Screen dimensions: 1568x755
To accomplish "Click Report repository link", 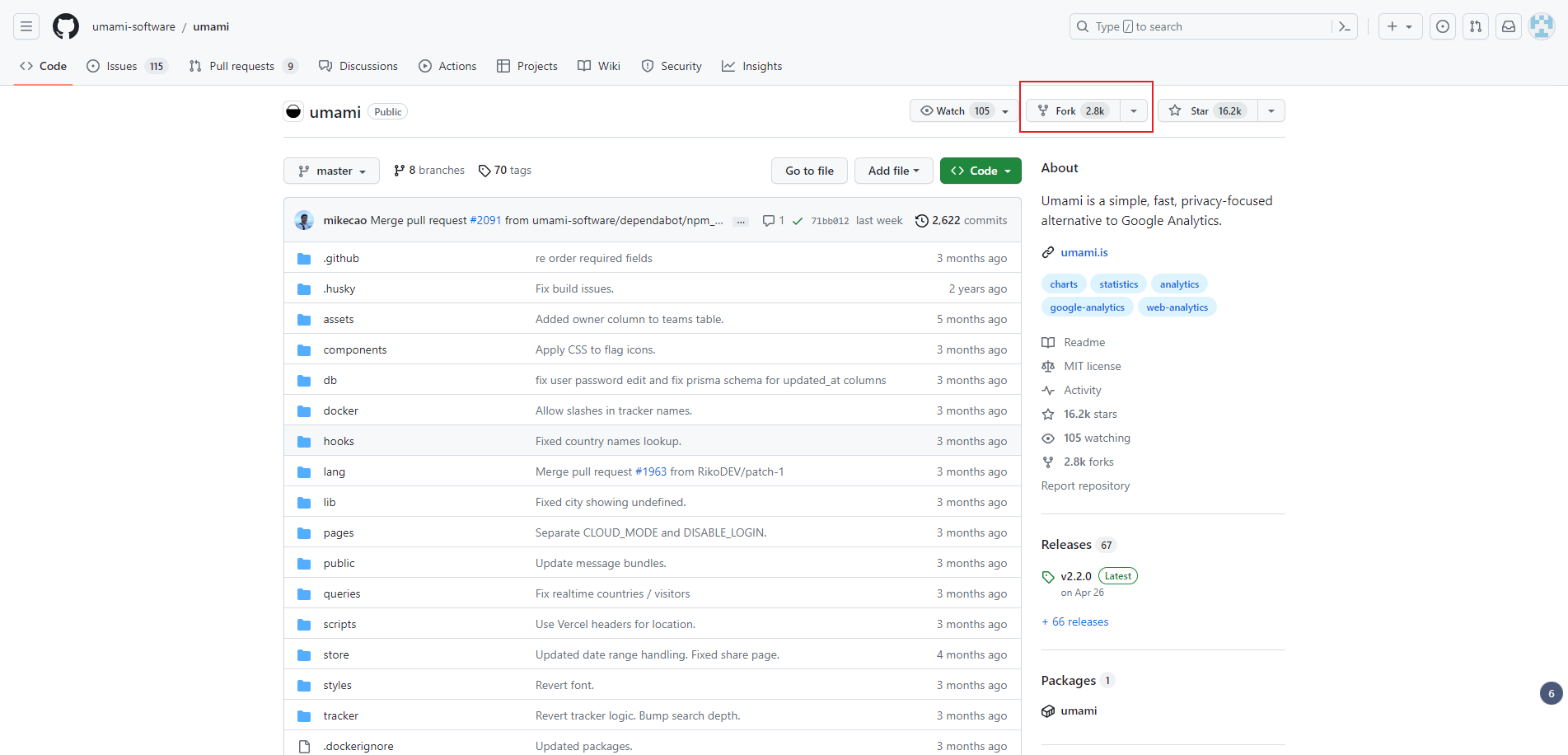I will (x=1085, y=485).
